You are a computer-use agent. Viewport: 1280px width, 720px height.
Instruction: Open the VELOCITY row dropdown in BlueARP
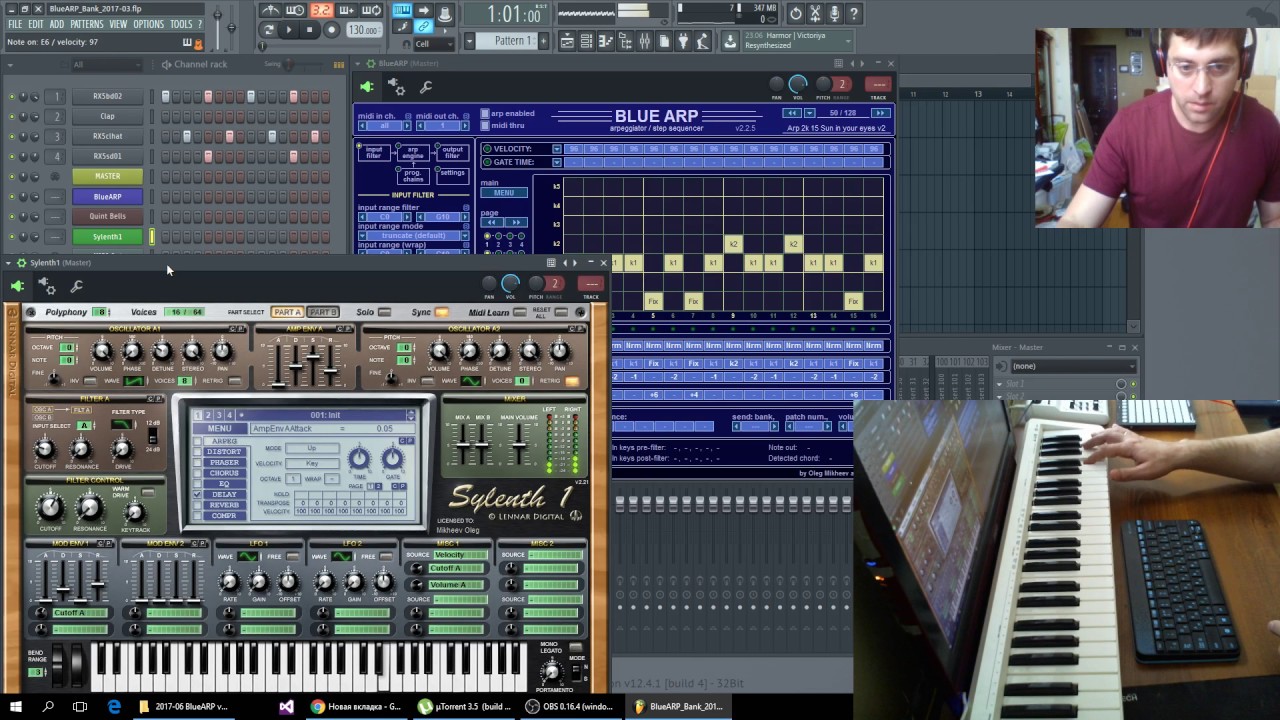pos(557,149)
